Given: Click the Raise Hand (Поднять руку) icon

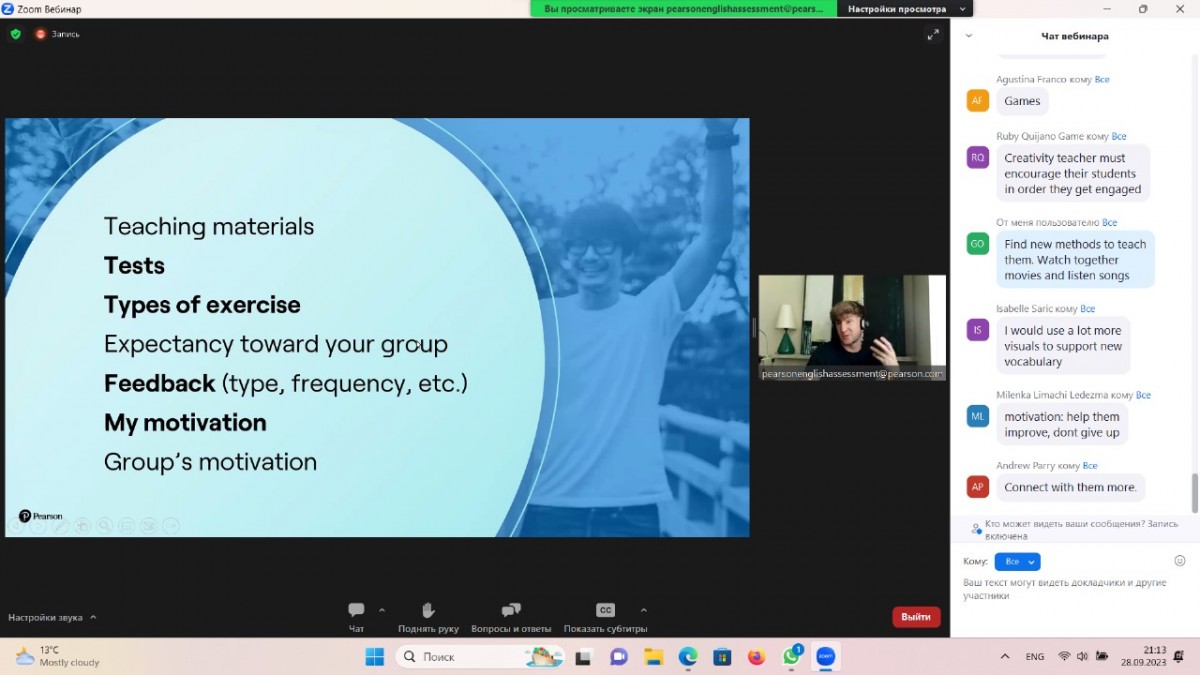Looking at the screenshot, I should 428,611.
